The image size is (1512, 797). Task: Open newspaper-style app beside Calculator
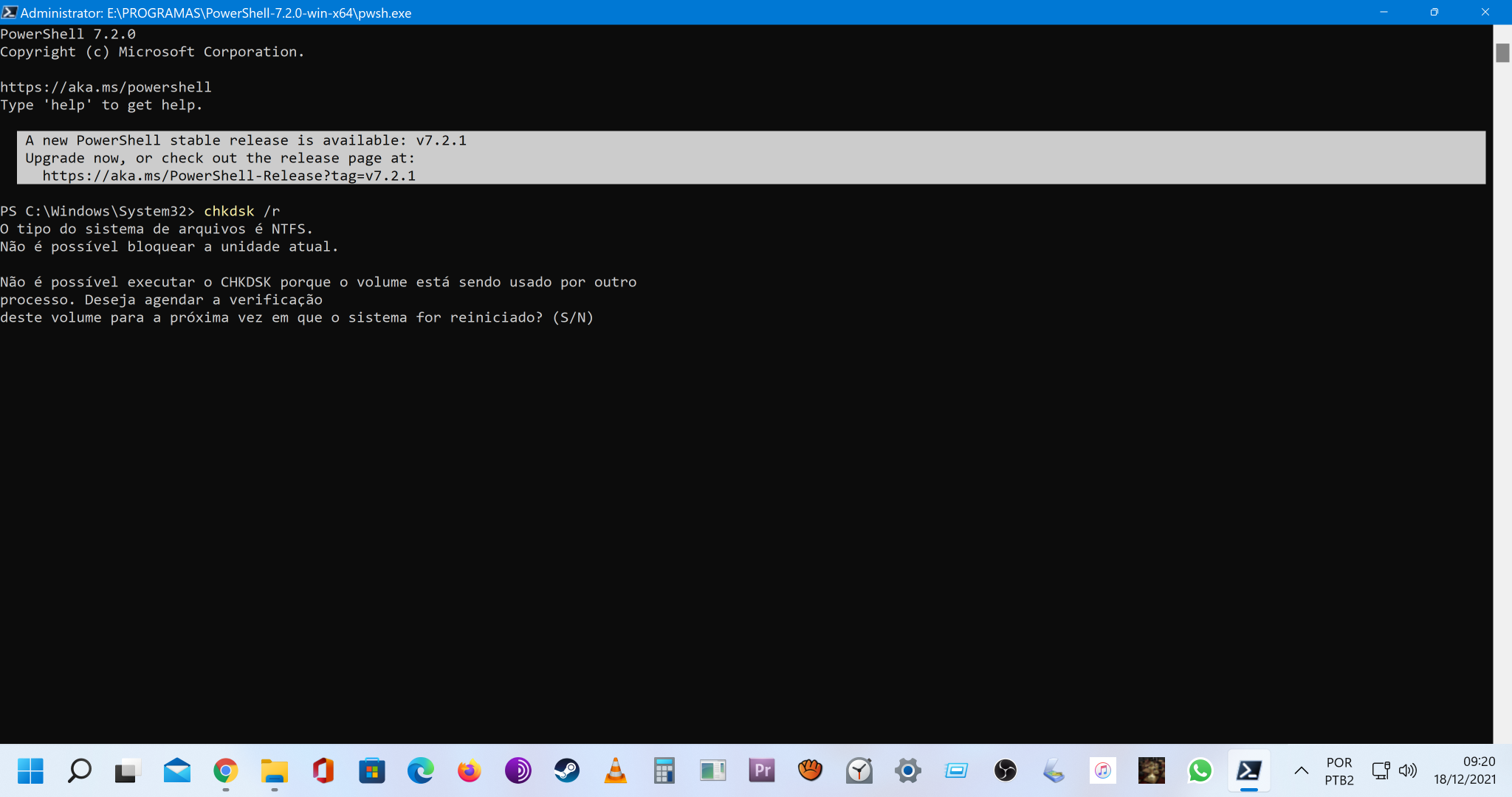point(712,771)
